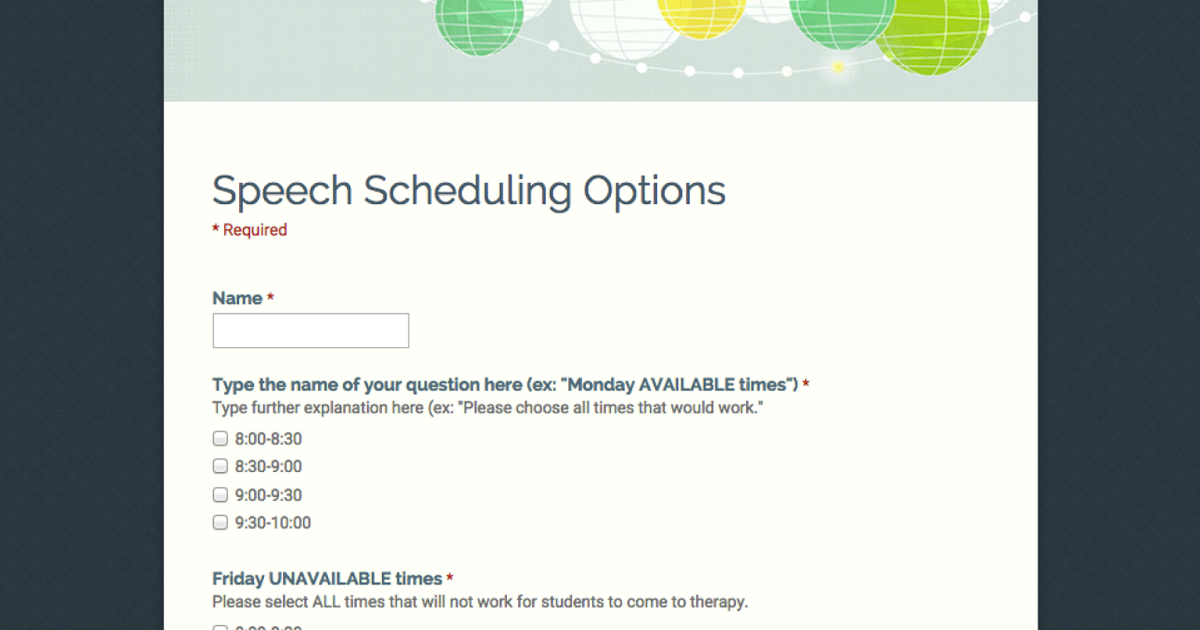The height and width of the screenshot is (630, 1200).
Task: Click the yellow lantern in banner
Action: tap(700, 18)
